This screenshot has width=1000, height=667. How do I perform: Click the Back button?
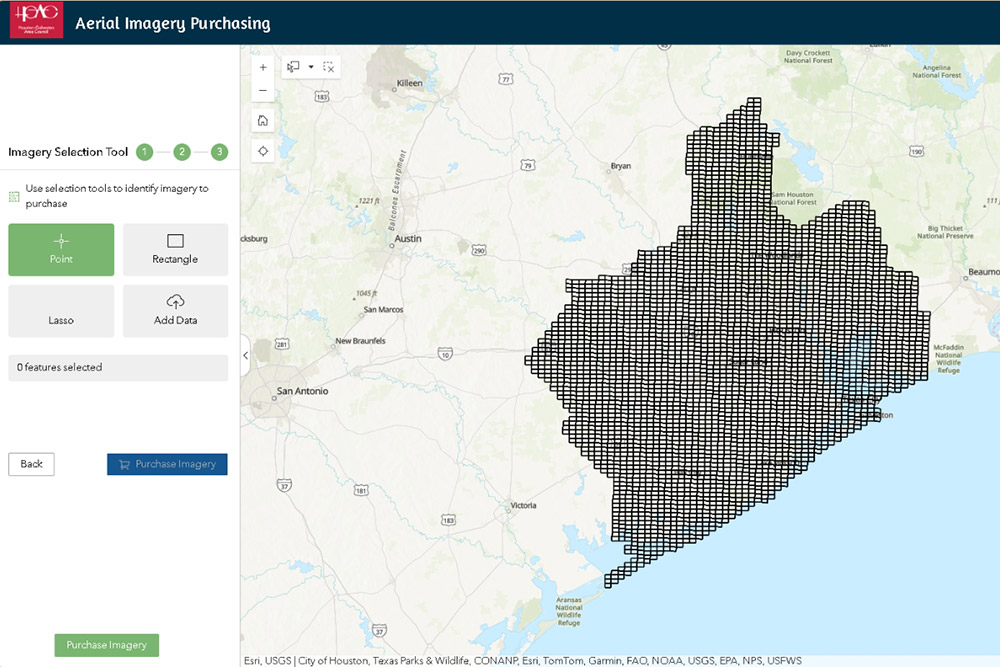(31, 464)
